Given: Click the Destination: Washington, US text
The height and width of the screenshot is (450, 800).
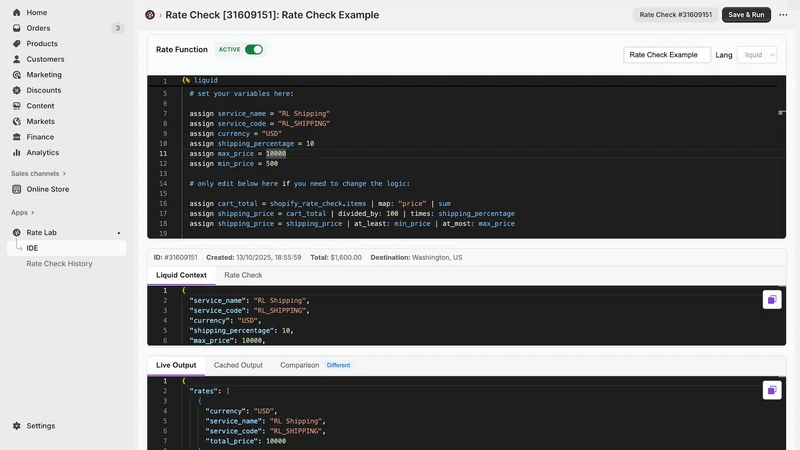Looking at the screenshot, I should click(x=416, y=258).
